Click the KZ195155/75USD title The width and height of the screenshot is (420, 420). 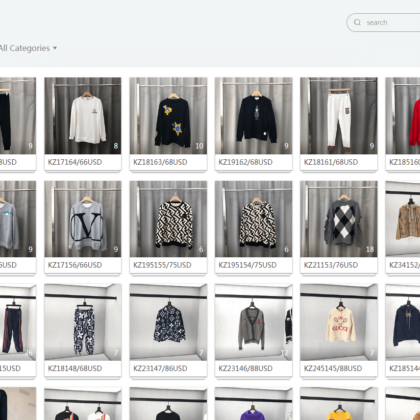pos(162,265)
